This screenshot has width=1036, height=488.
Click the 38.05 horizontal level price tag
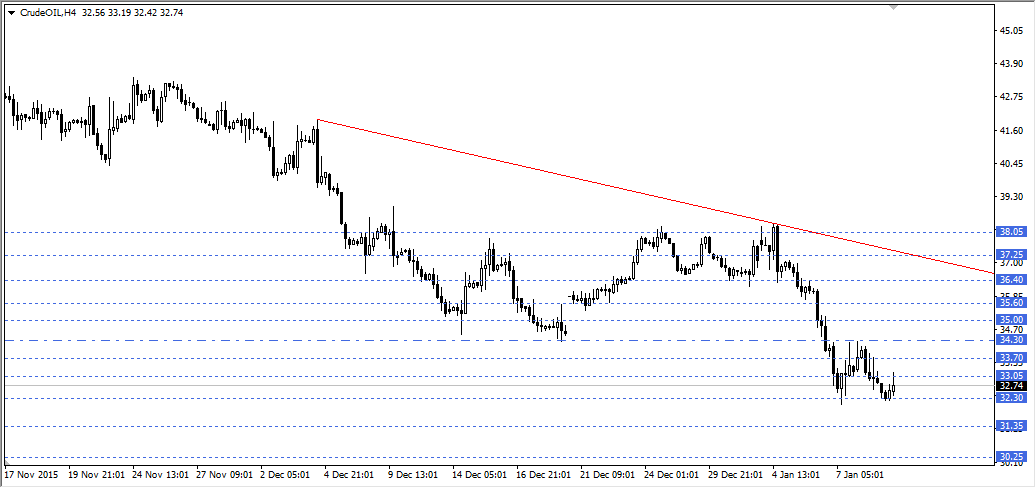click(1011, 232)
